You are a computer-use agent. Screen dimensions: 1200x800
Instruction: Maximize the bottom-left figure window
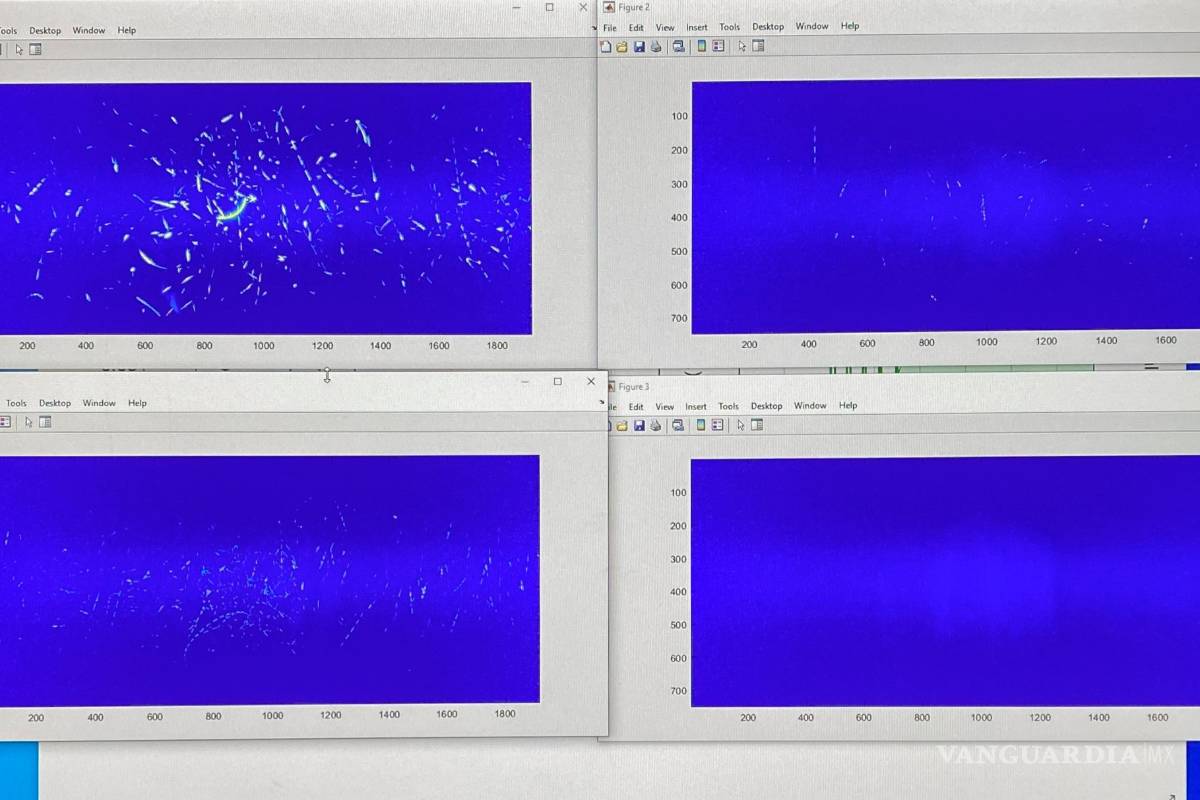(558, 381)
